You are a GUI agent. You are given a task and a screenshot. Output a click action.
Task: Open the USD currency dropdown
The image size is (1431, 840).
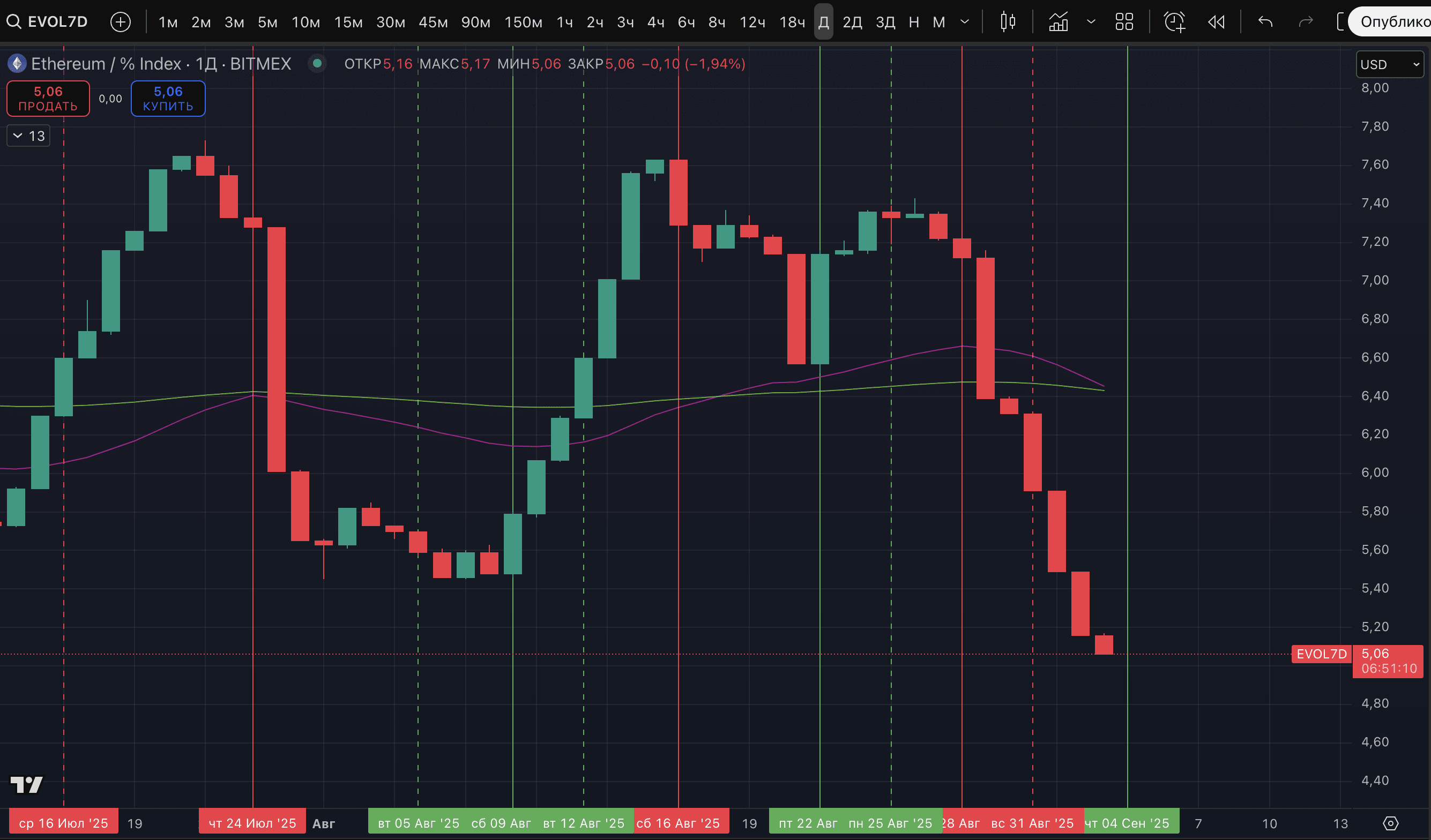pos(1390,64)
